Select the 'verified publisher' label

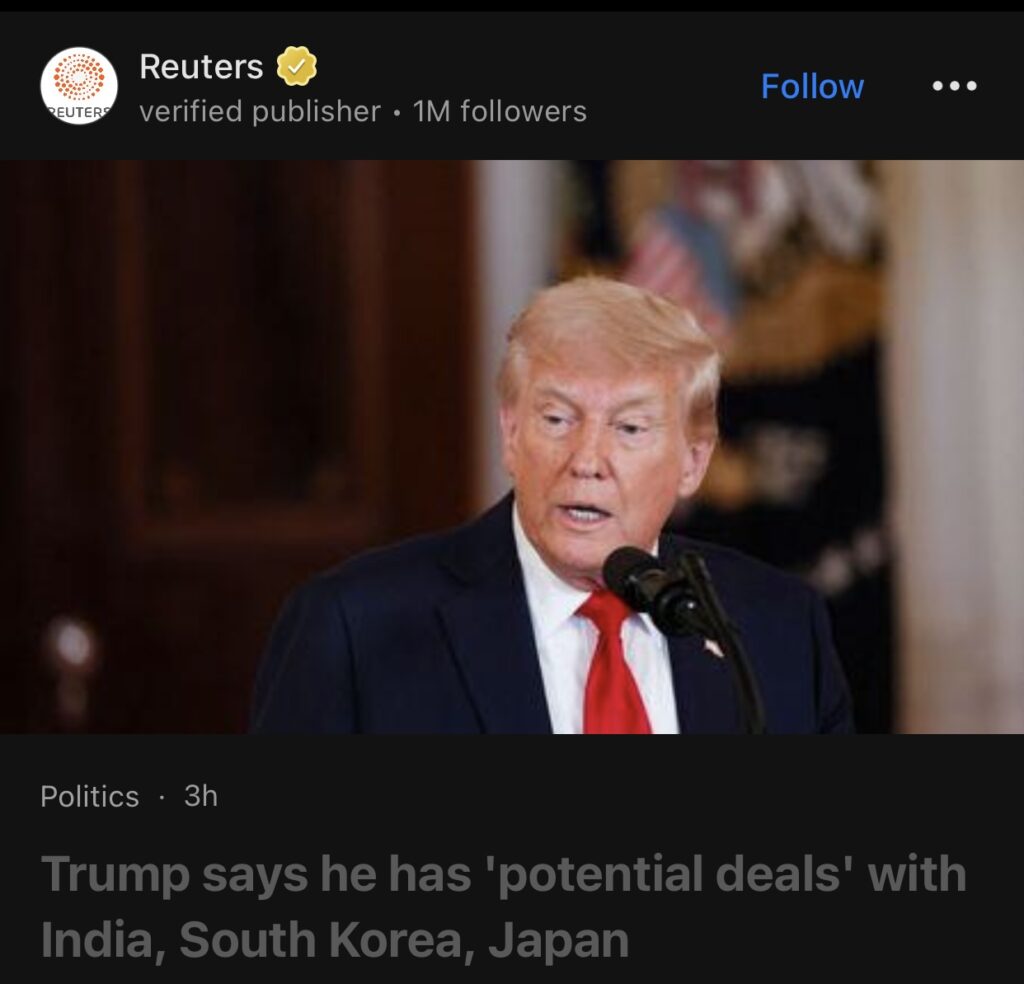click(x=259, y=111)
